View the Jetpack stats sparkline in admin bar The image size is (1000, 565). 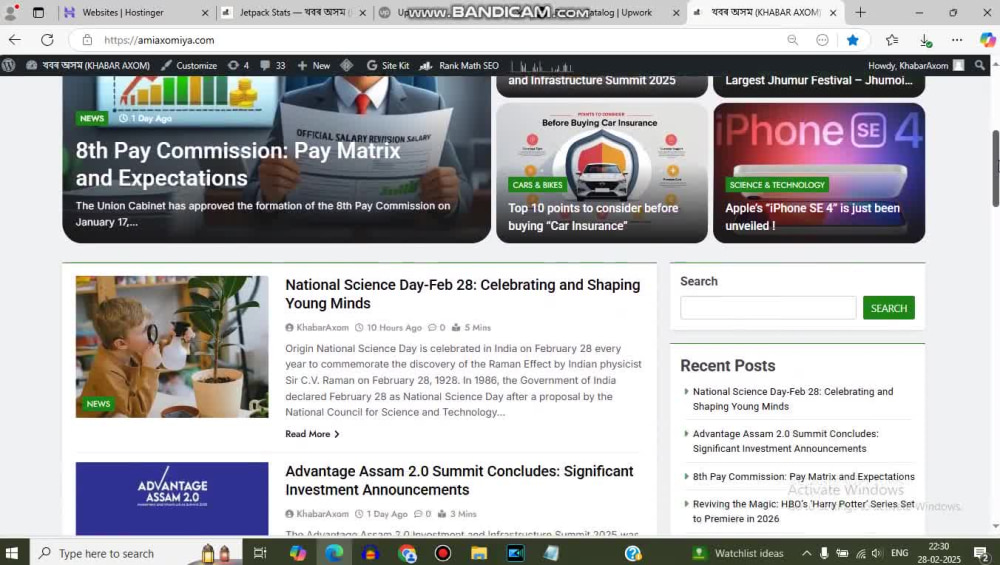coord(542,66)
